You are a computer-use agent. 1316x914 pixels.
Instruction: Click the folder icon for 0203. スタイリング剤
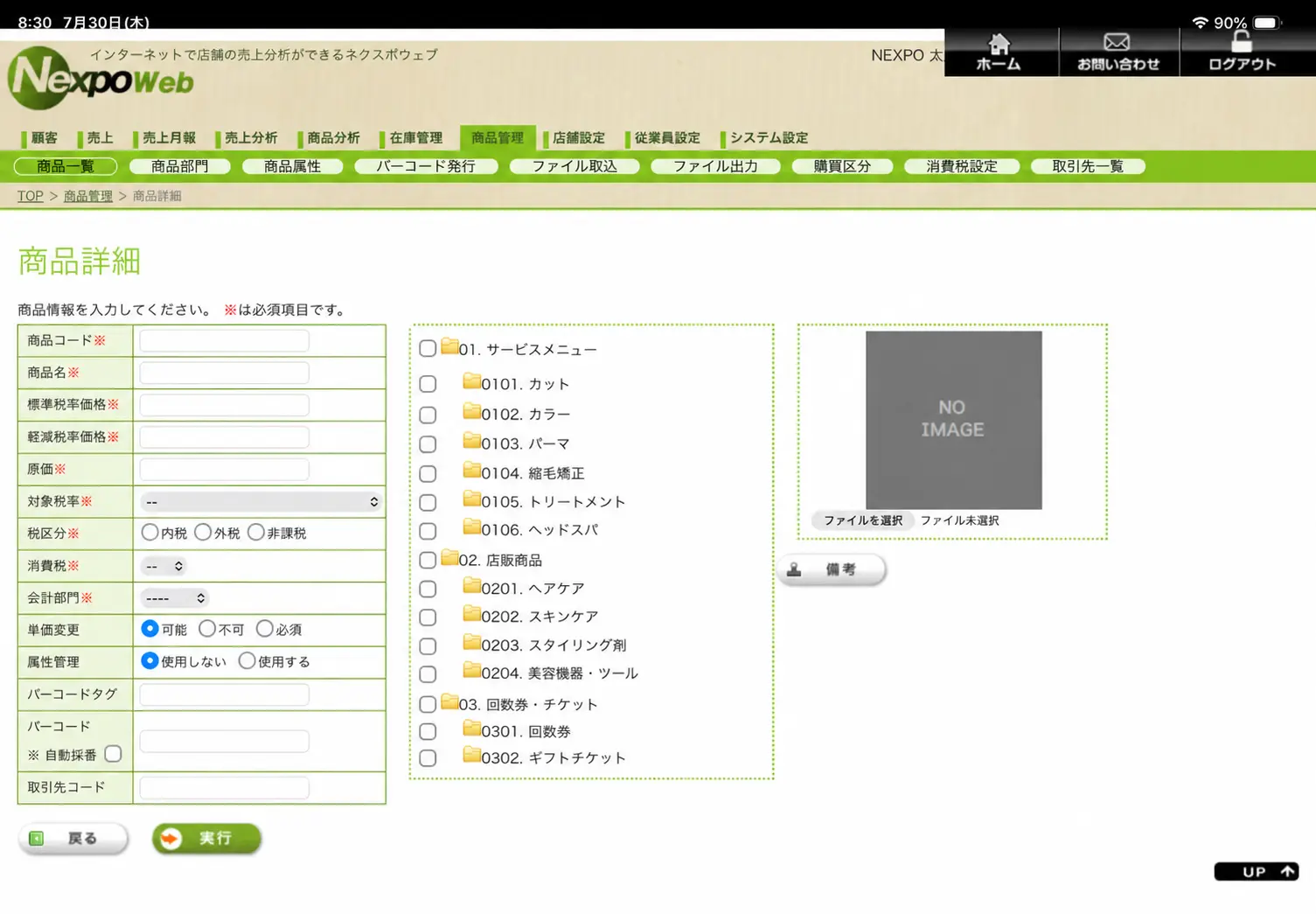pyautogui.click(x=471, y=643)
